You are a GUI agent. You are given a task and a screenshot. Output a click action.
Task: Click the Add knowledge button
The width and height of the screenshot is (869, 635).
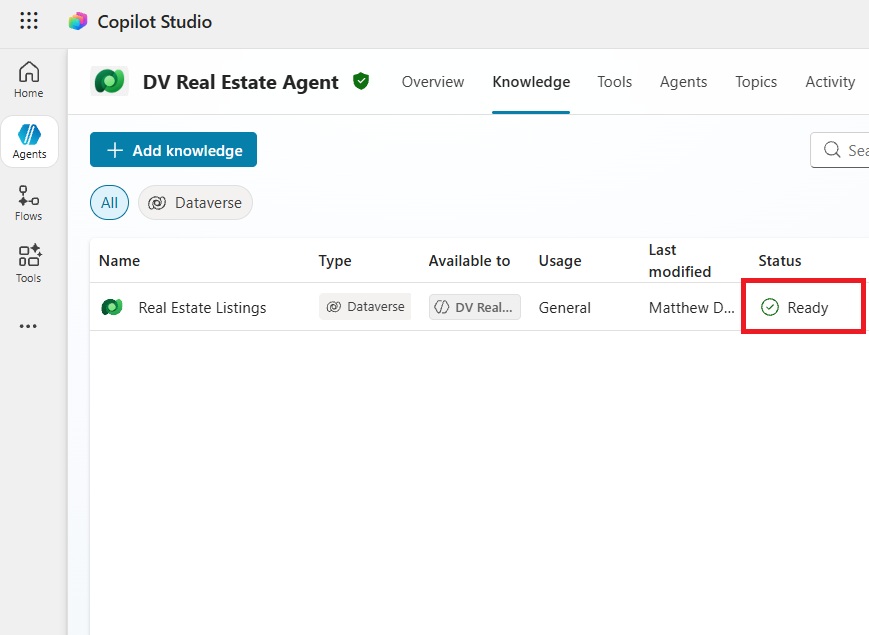click(173, 150)
